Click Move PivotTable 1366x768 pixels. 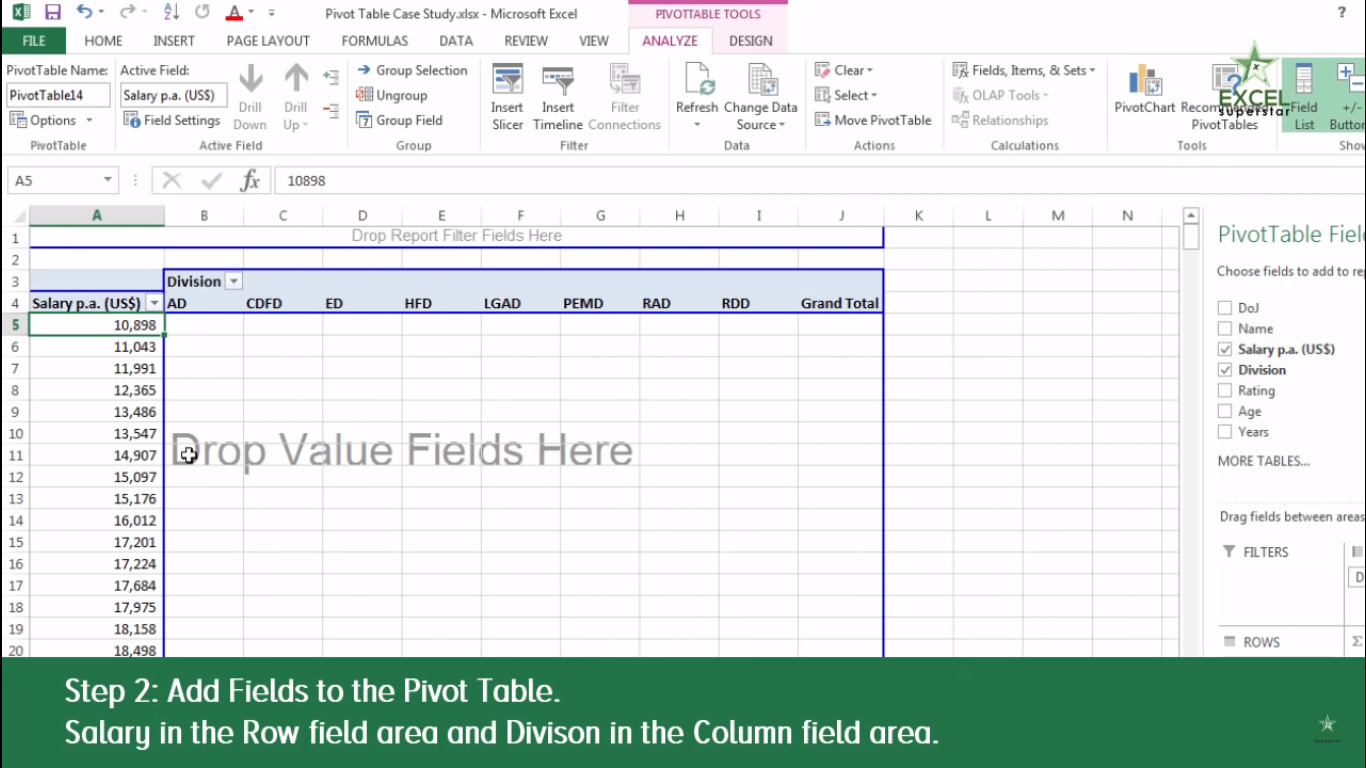[x=873, y=120]
